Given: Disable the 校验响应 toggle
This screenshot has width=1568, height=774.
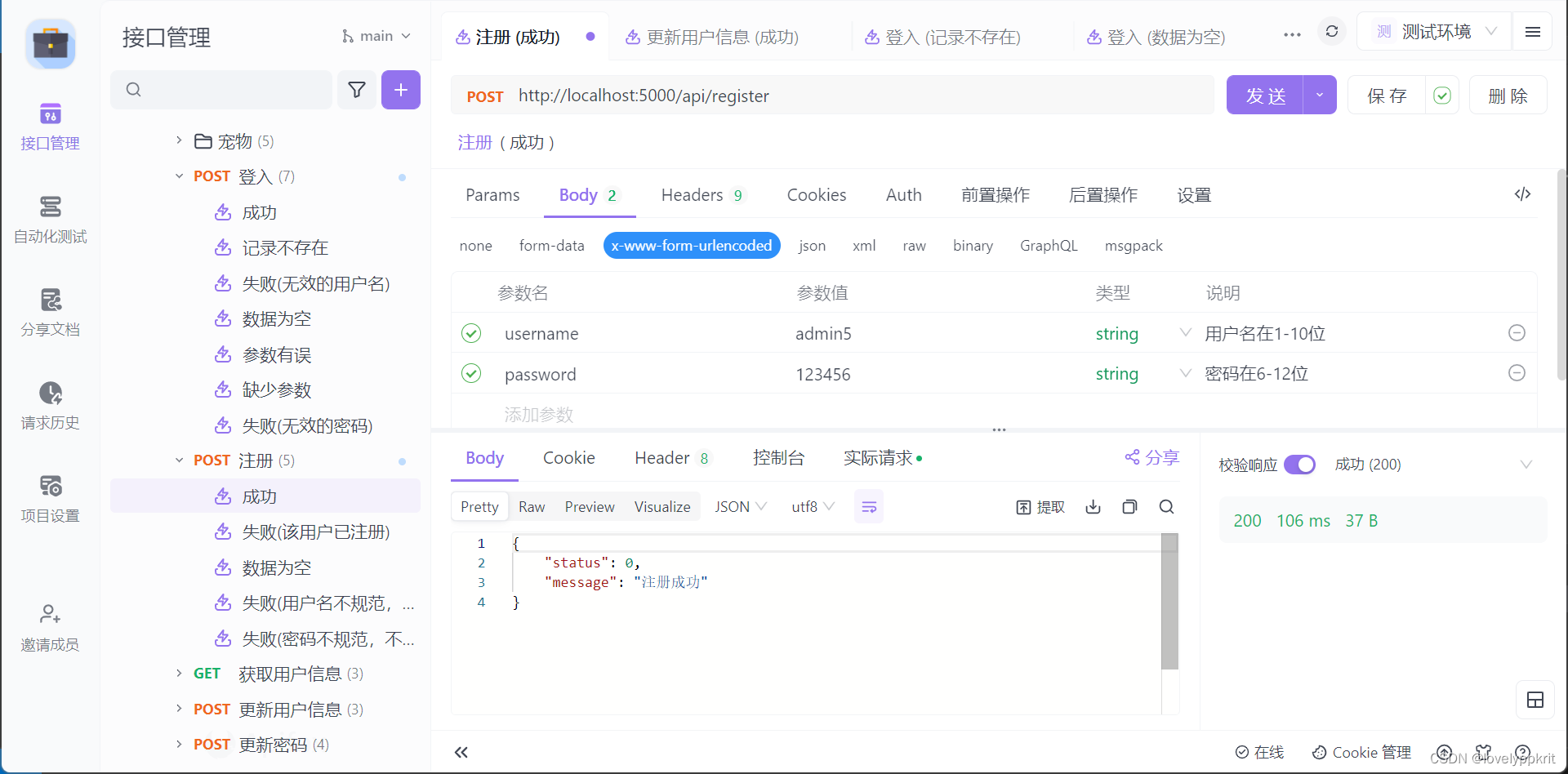Looking at the screenshot, I should point(1300,464).
